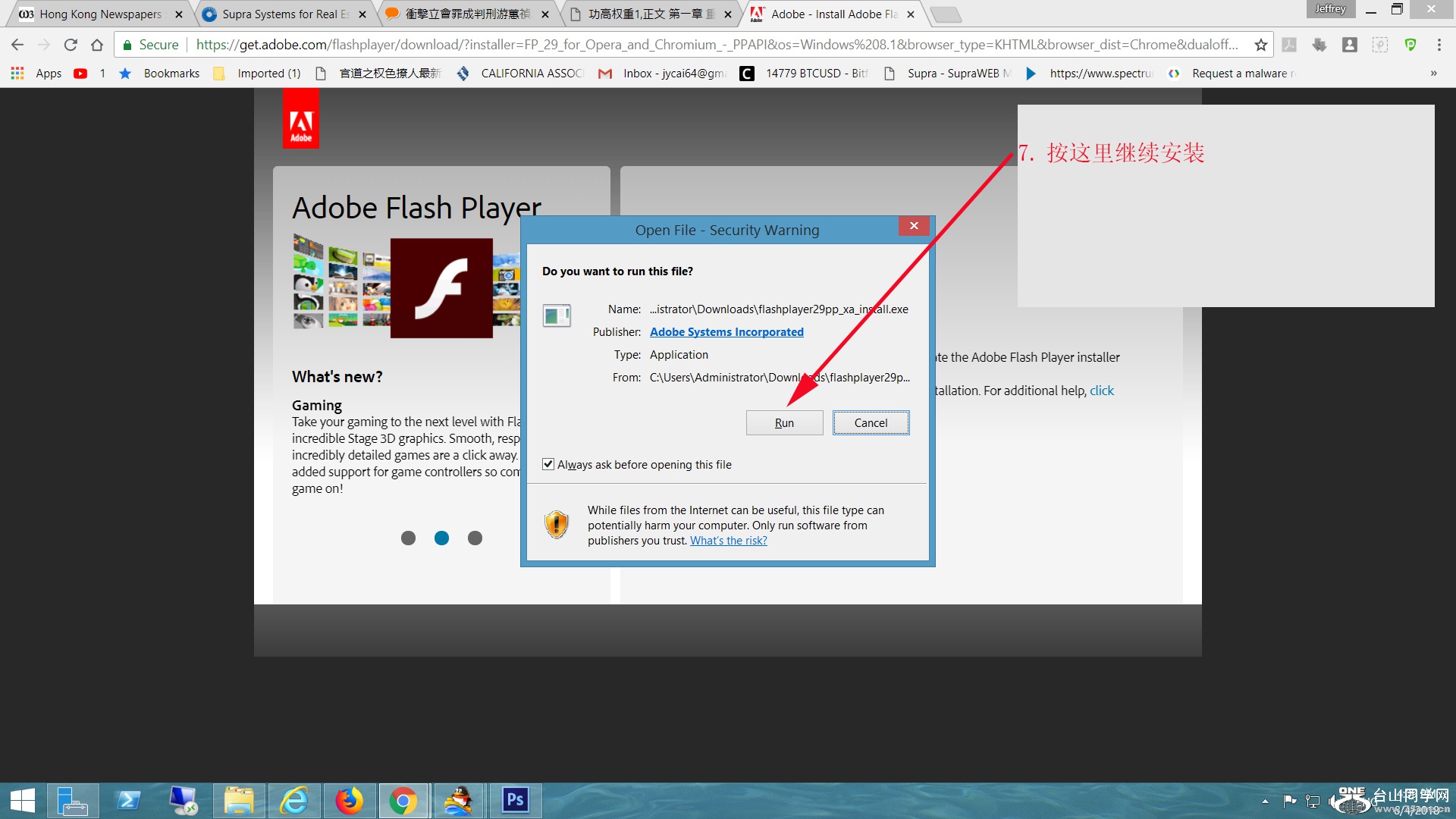Click the green shield extension icon

[1410, 45]
